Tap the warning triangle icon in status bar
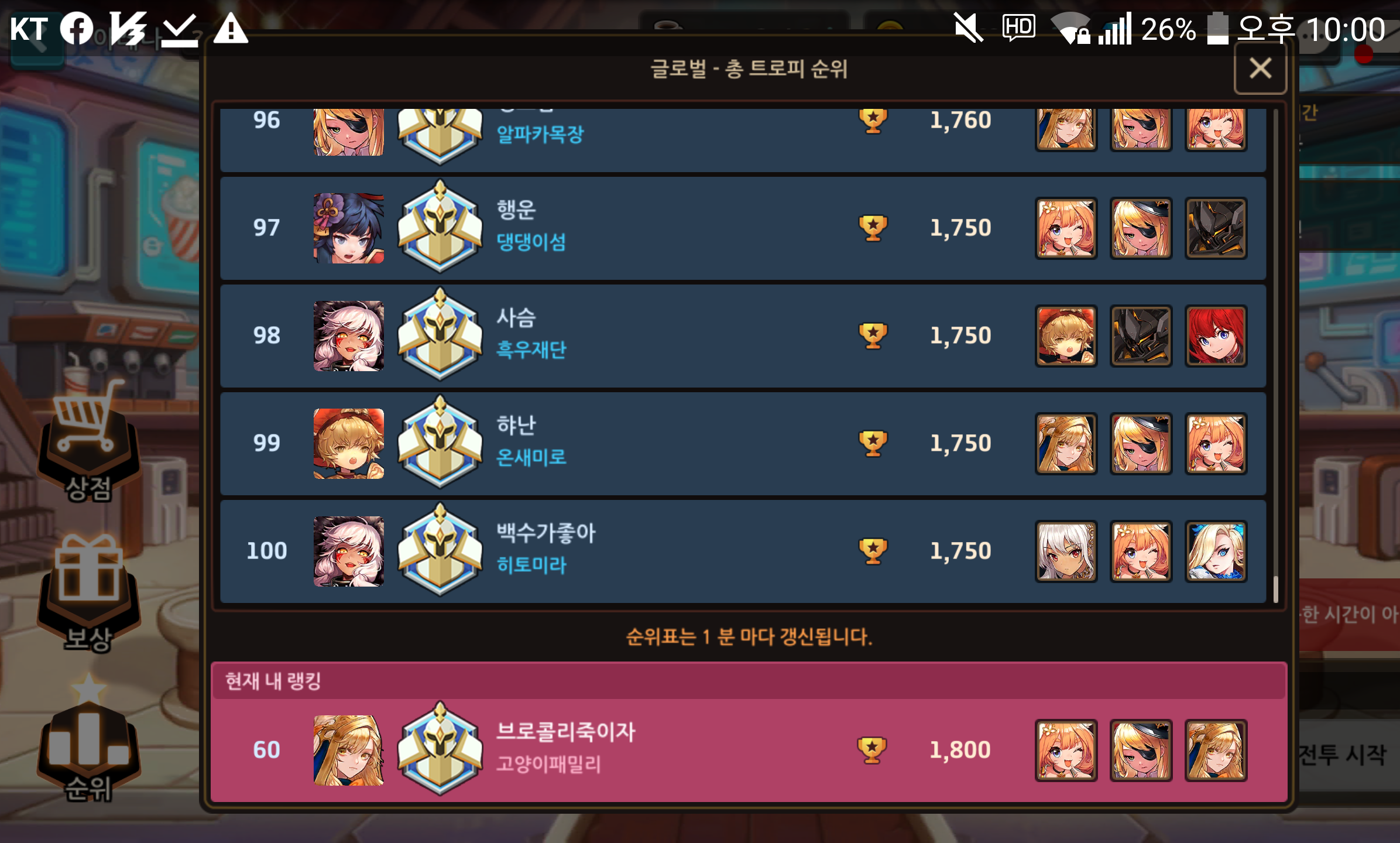 coord(231,29)
